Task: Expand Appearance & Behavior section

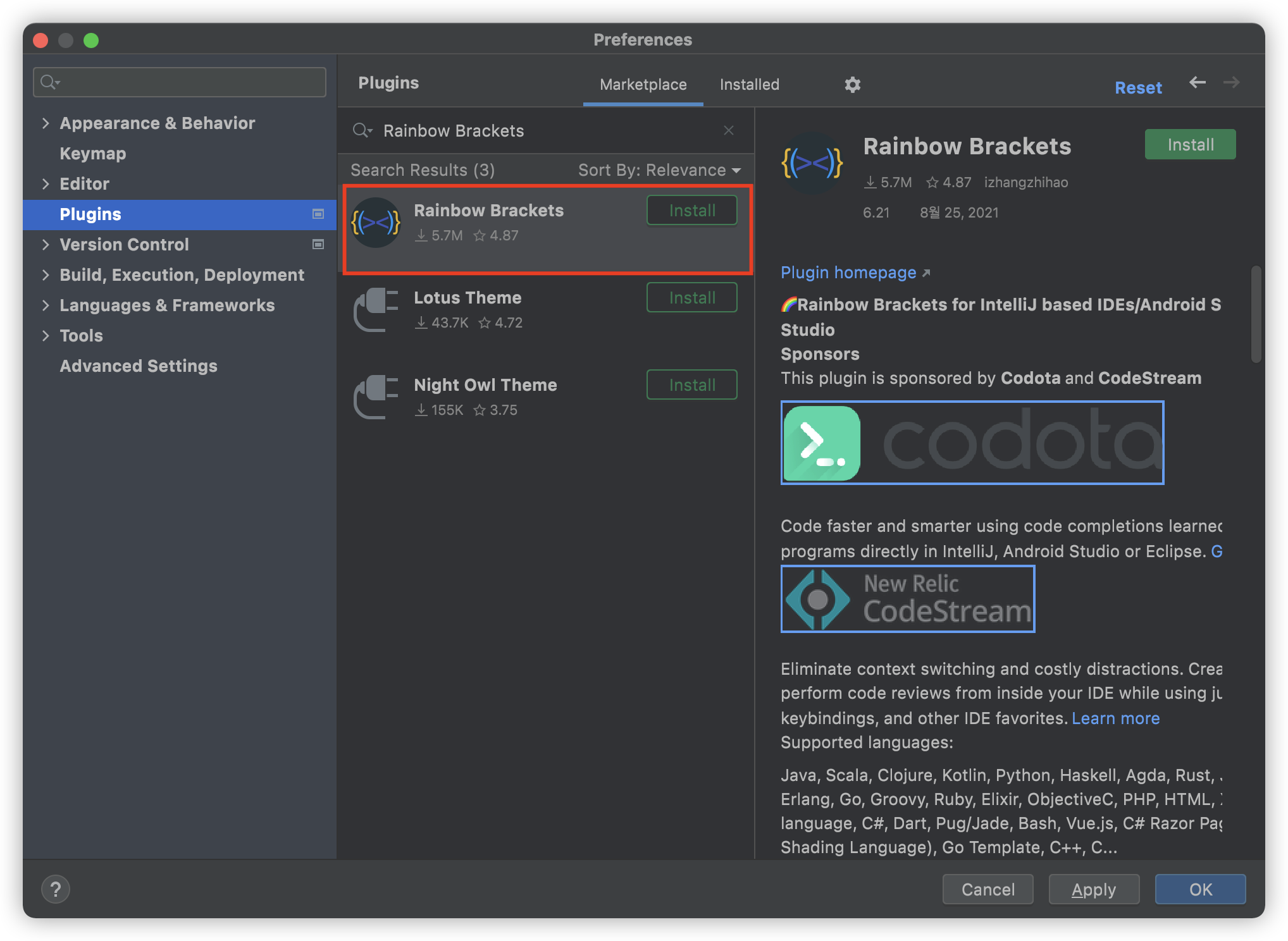Action: click(46, 123)
